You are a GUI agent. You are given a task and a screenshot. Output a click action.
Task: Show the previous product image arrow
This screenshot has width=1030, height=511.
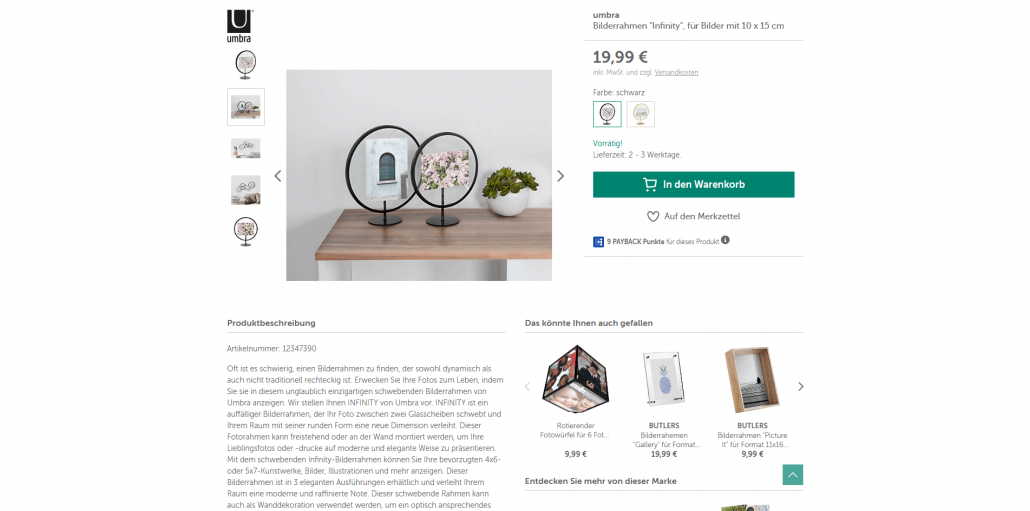[278, 176]
